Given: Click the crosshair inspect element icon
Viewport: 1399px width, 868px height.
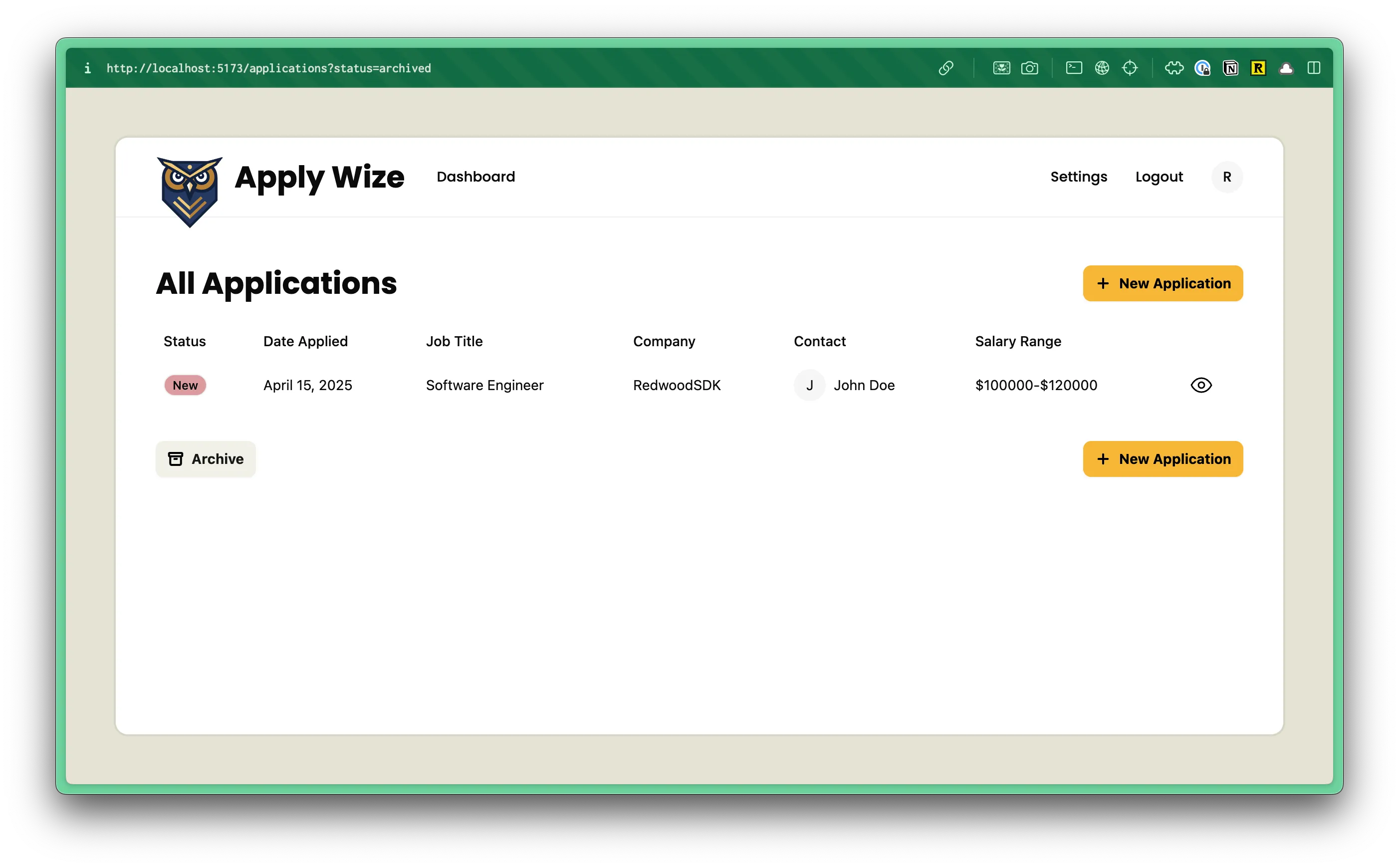Looking at the screenshot, I should click(1129, 68).
